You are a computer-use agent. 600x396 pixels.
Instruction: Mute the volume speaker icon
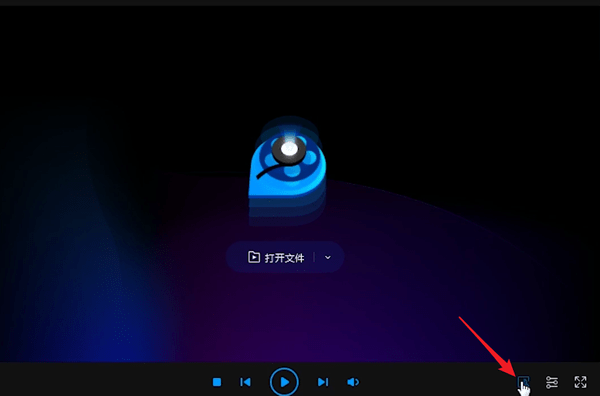coord(353,382)
